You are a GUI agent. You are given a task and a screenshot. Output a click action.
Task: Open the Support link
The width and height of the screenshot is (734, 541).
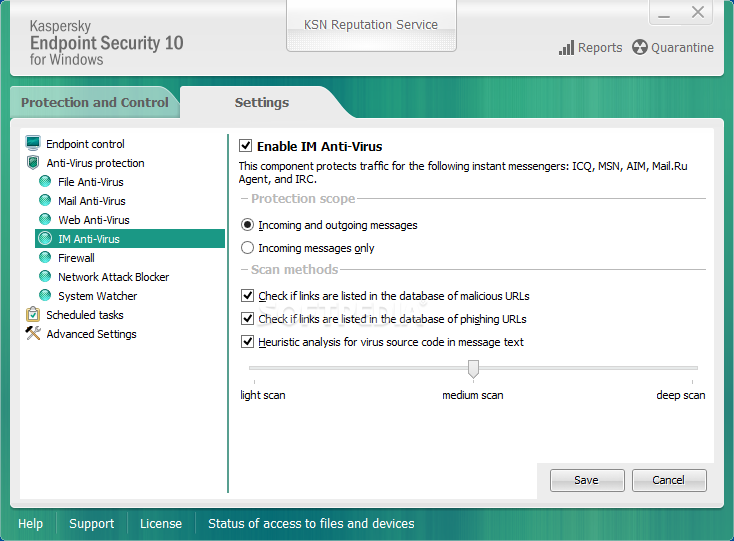pos(91,523)
